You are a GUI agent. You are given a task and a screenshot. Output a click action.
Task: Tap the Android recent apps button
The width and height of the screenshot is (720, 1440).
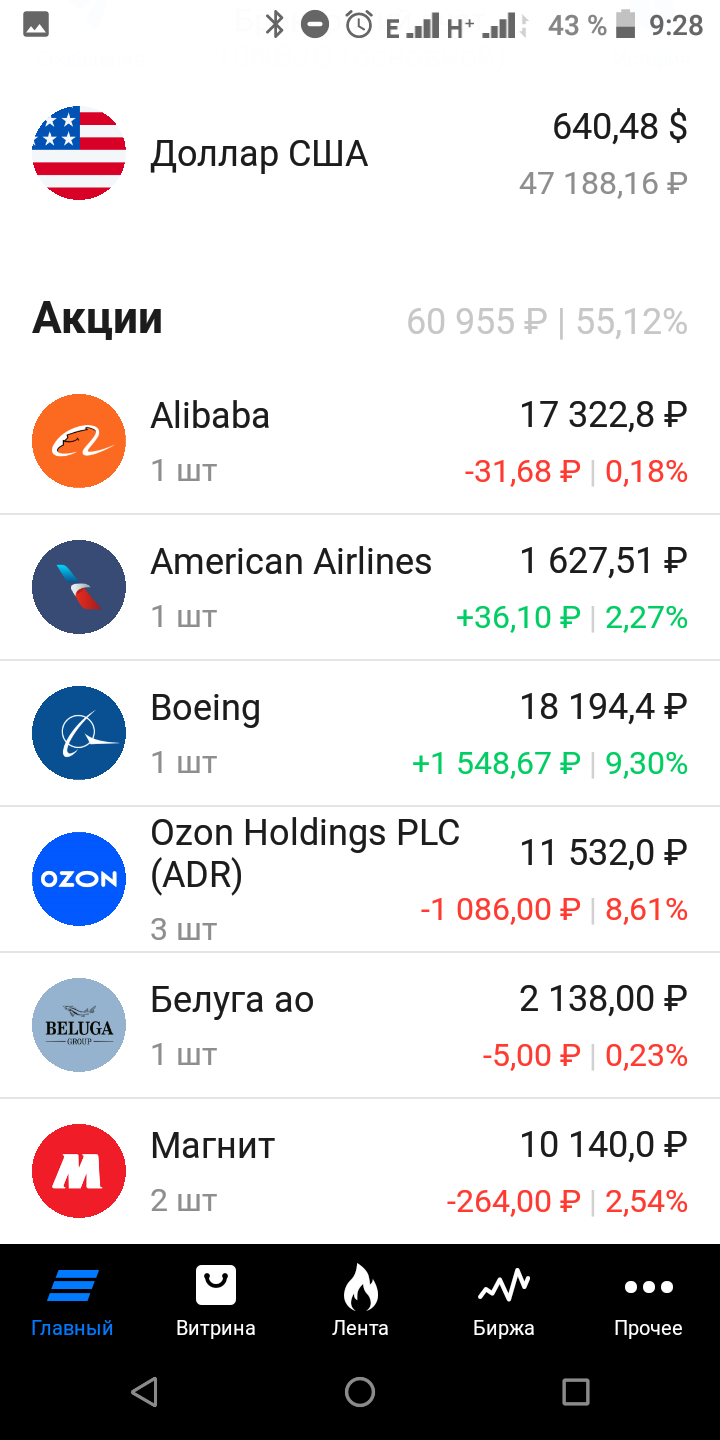(x=576, y=1391)
